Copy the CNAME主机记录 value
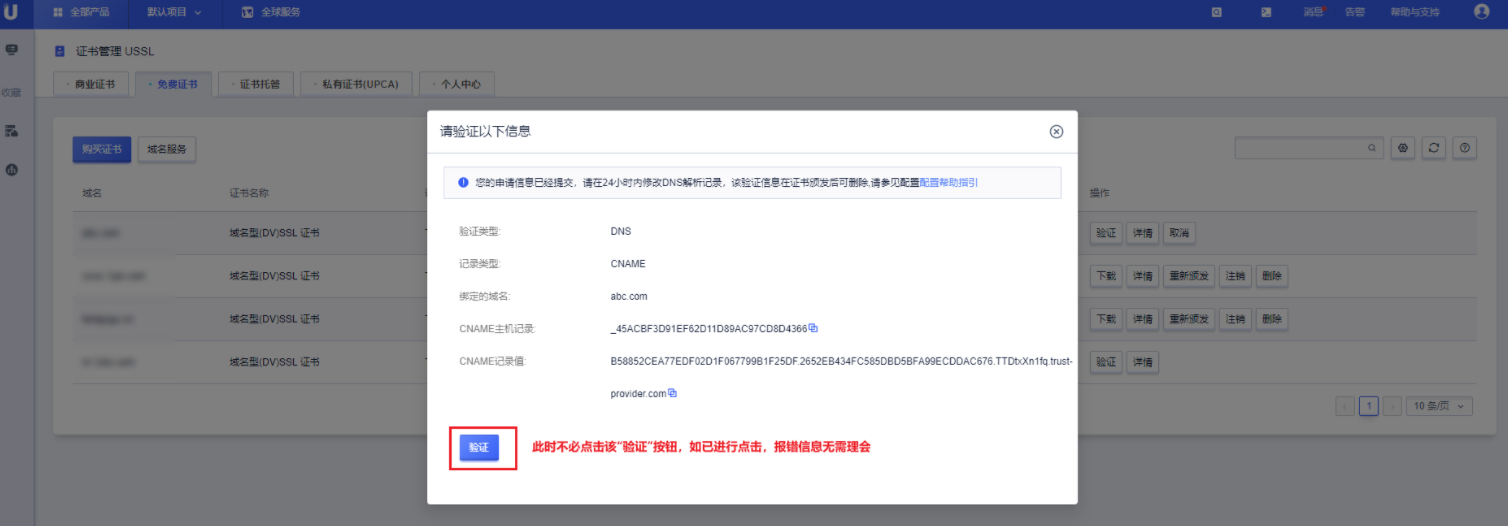Viewport: 1508px width, 526px height. click(x=813, y=328)
